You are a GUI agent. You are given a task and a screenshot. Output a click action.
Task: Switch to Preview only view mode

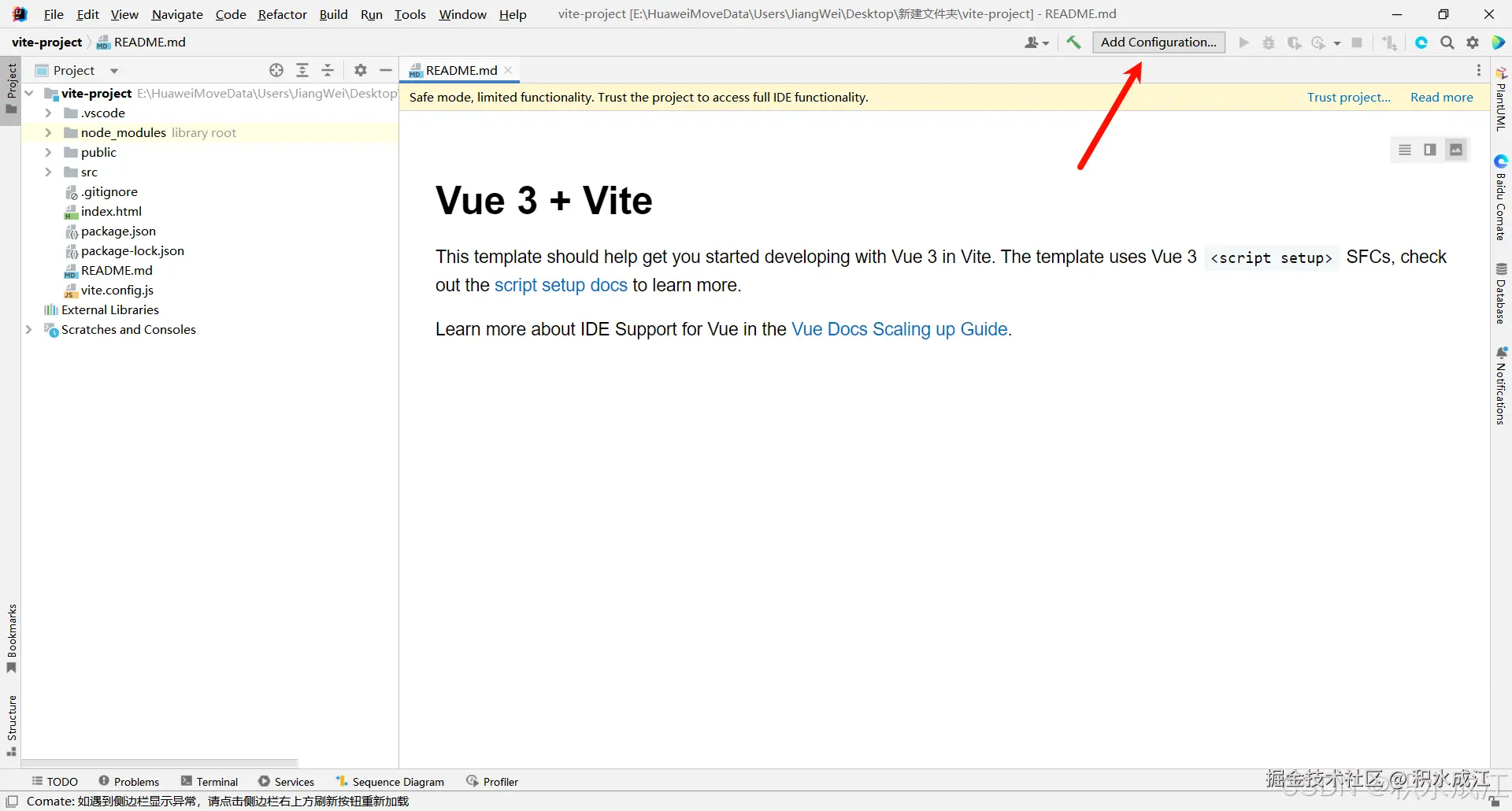pos(1456,150)
